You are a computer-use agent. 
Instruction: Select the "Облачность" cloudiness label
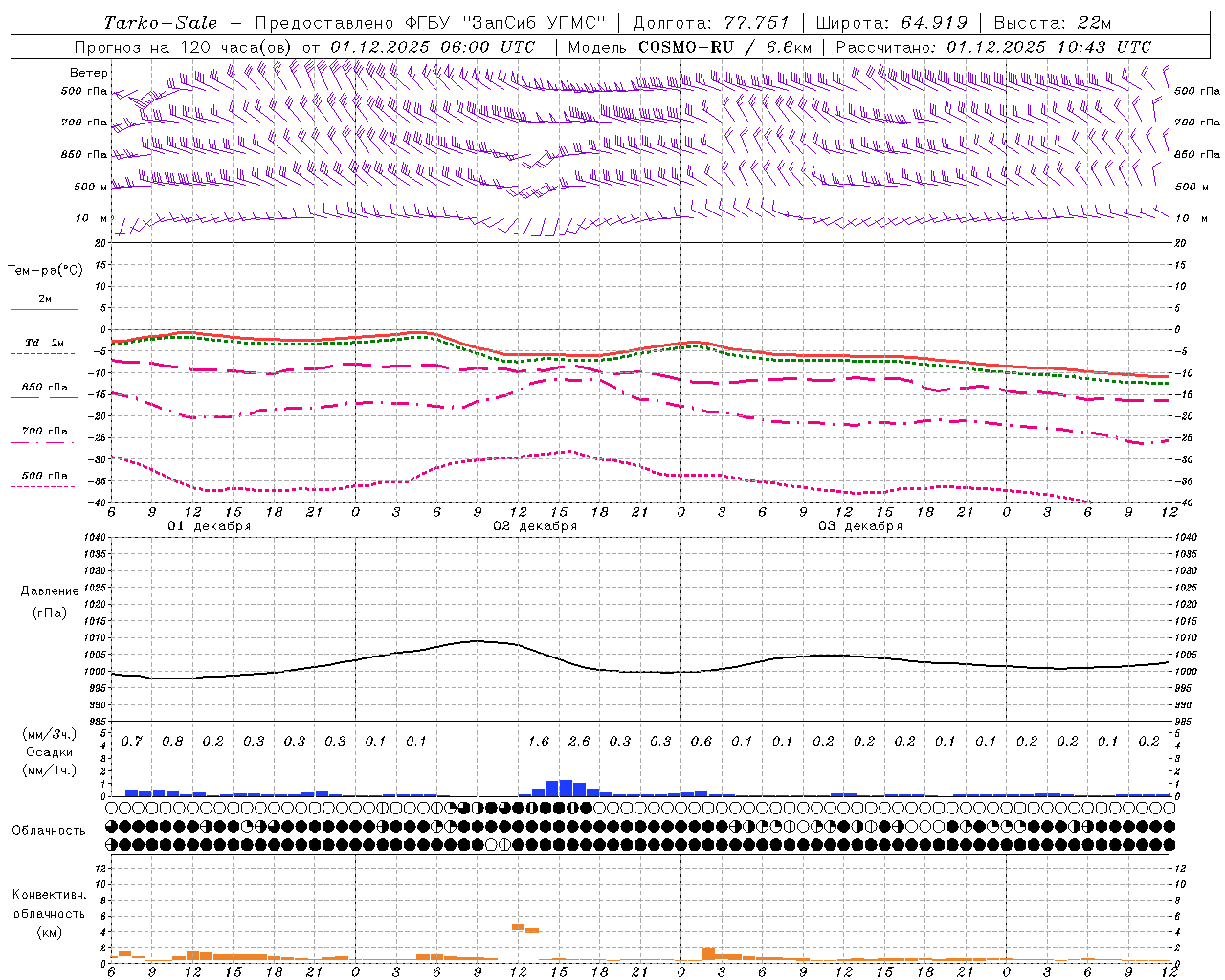click(49, 831)
